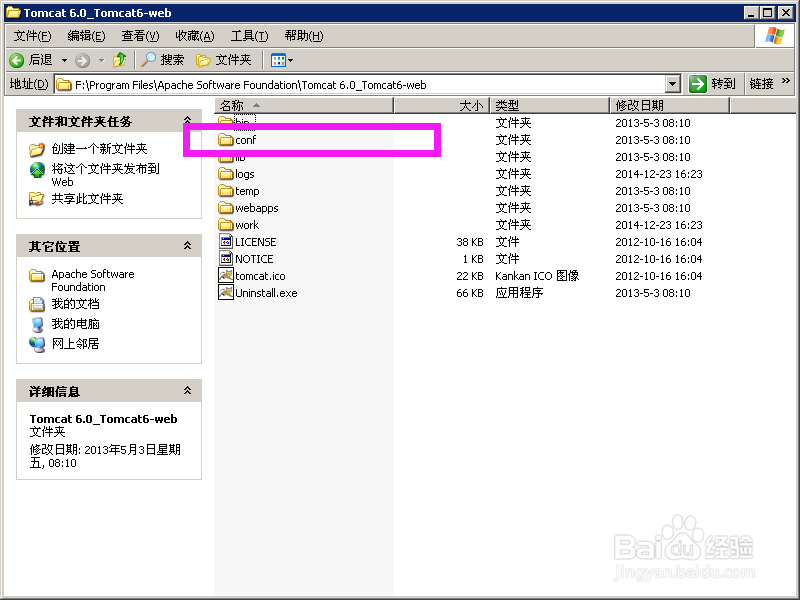Collapse the 文件和文件夹任务 panel

[187, 120]
